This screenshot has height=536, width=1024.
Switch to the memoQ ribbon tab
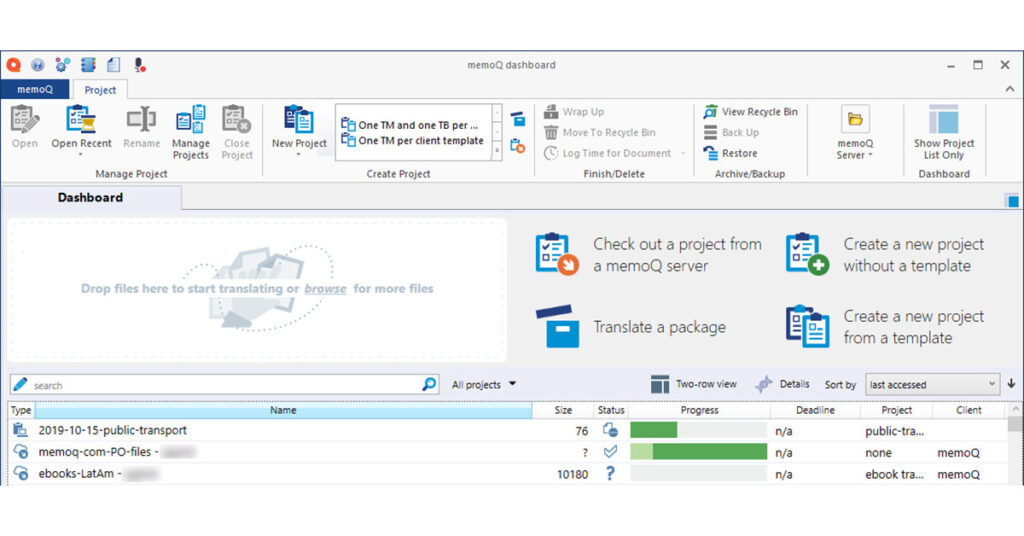point(34,90)
